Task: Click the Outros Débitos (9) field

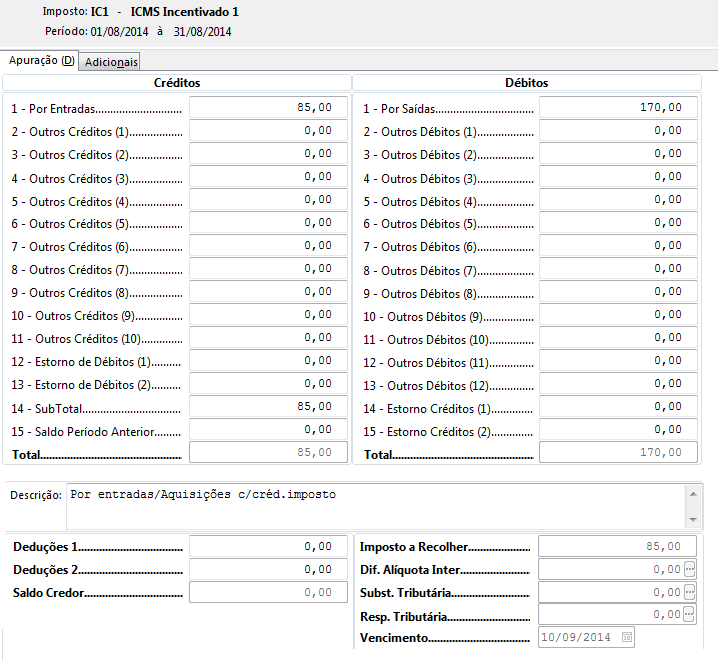Action: (x=618, y=314)
